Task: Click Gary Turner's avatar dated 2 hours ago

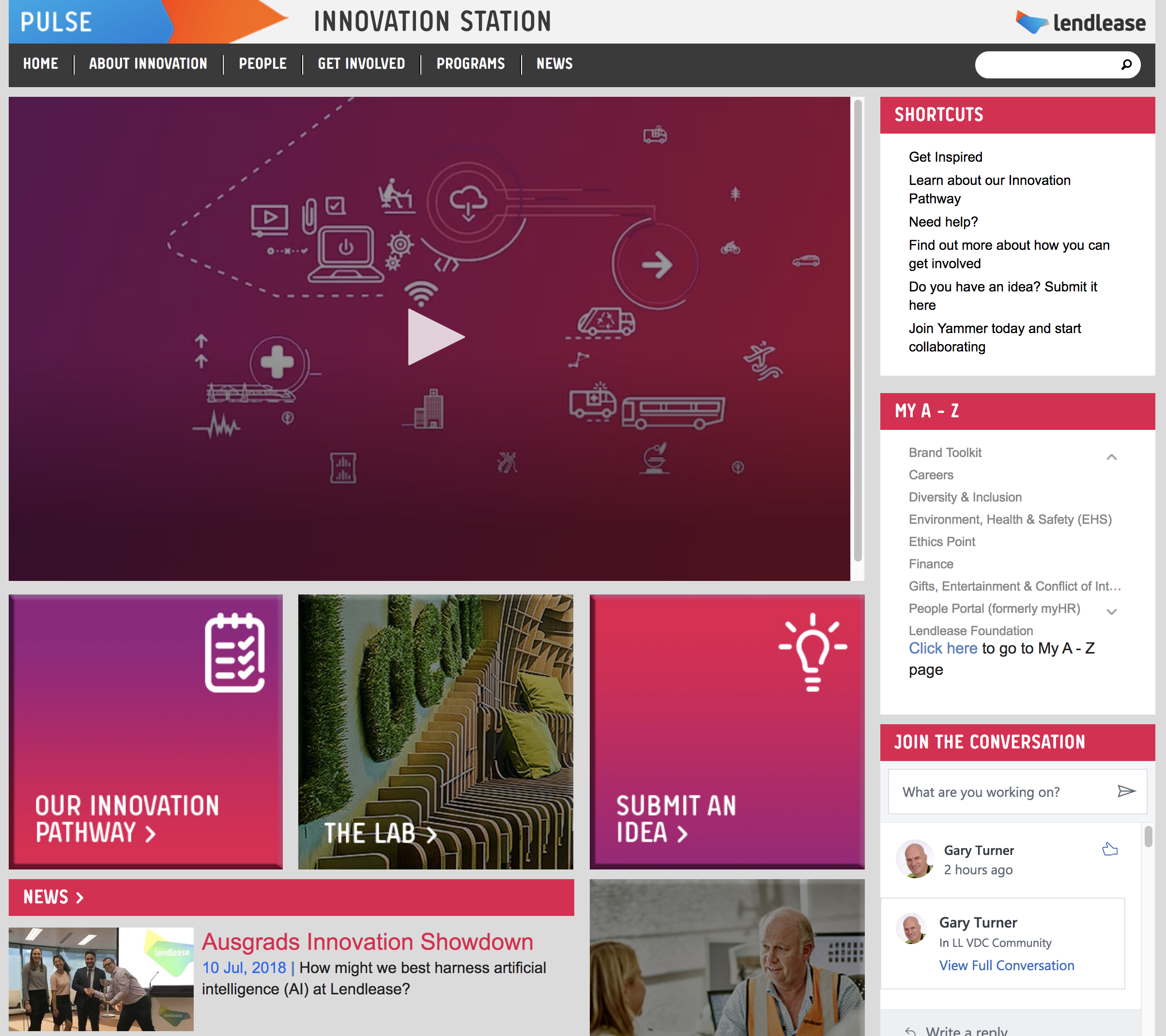Action: click(x=915, y=858)
